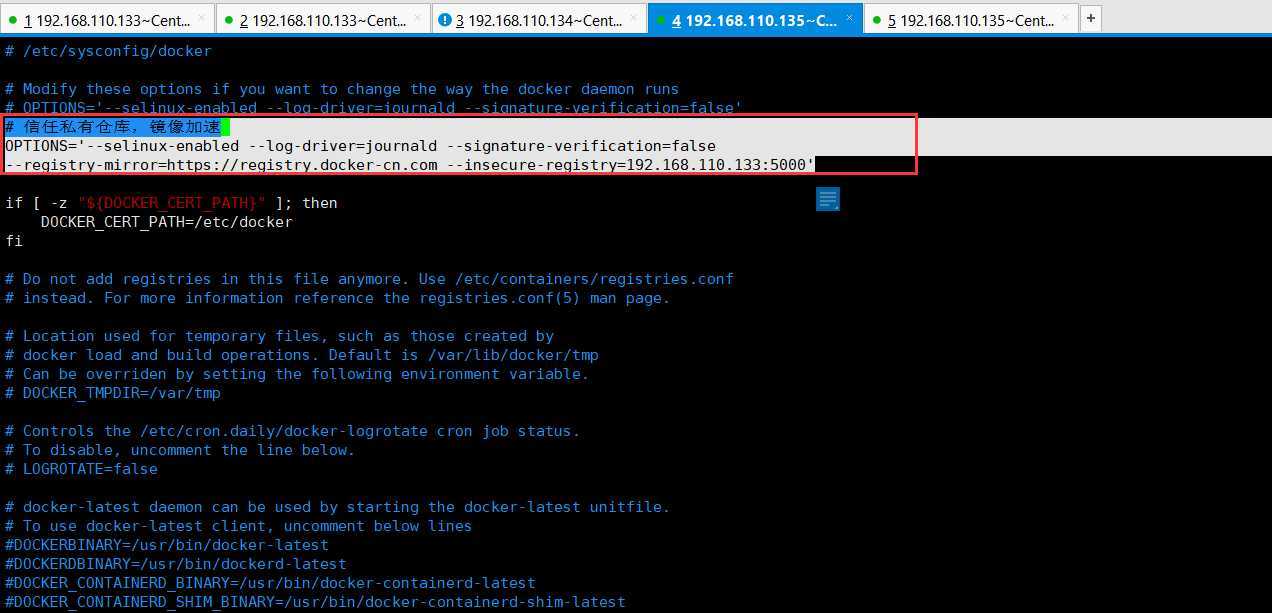Click the 'Do not add registries' comment line
This screenshot has width=1272, height=613.
[x=369, y=279]
